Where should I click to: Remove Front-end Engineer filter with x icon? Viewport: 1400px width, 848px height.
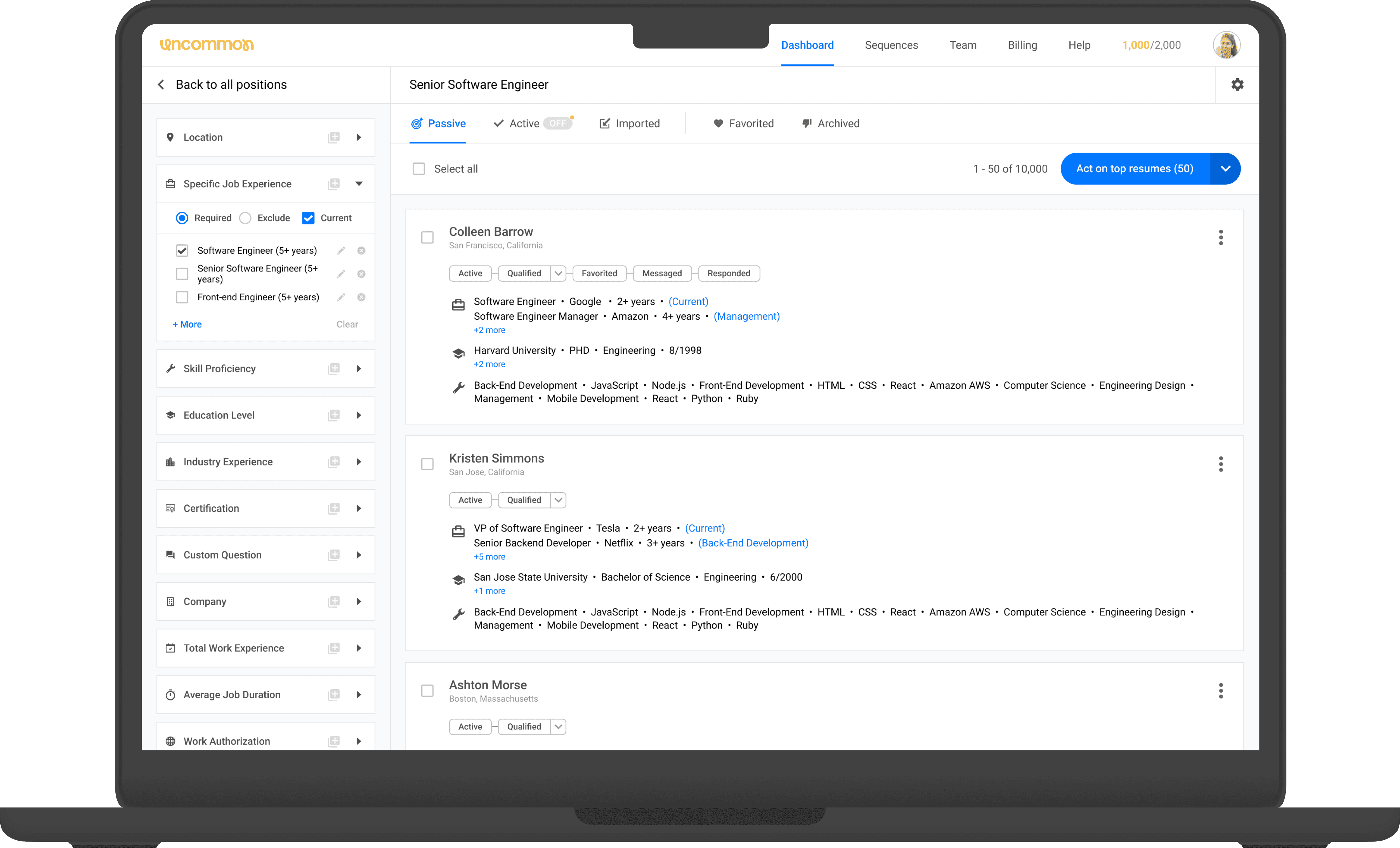click(x=361, y=297)
